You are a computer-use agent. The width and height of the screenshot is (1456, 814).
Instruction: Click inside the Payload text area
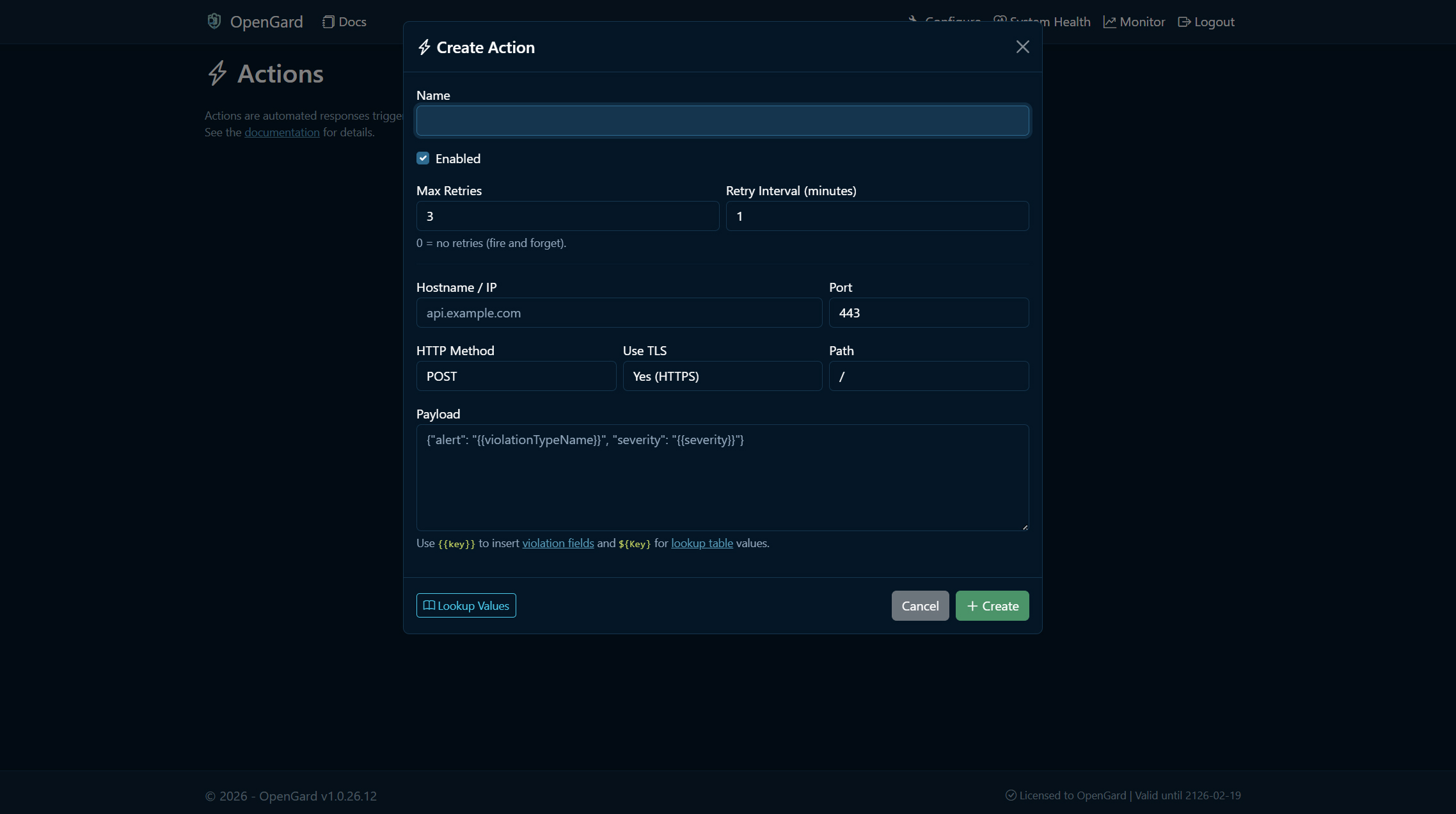(x=722, y=477)
